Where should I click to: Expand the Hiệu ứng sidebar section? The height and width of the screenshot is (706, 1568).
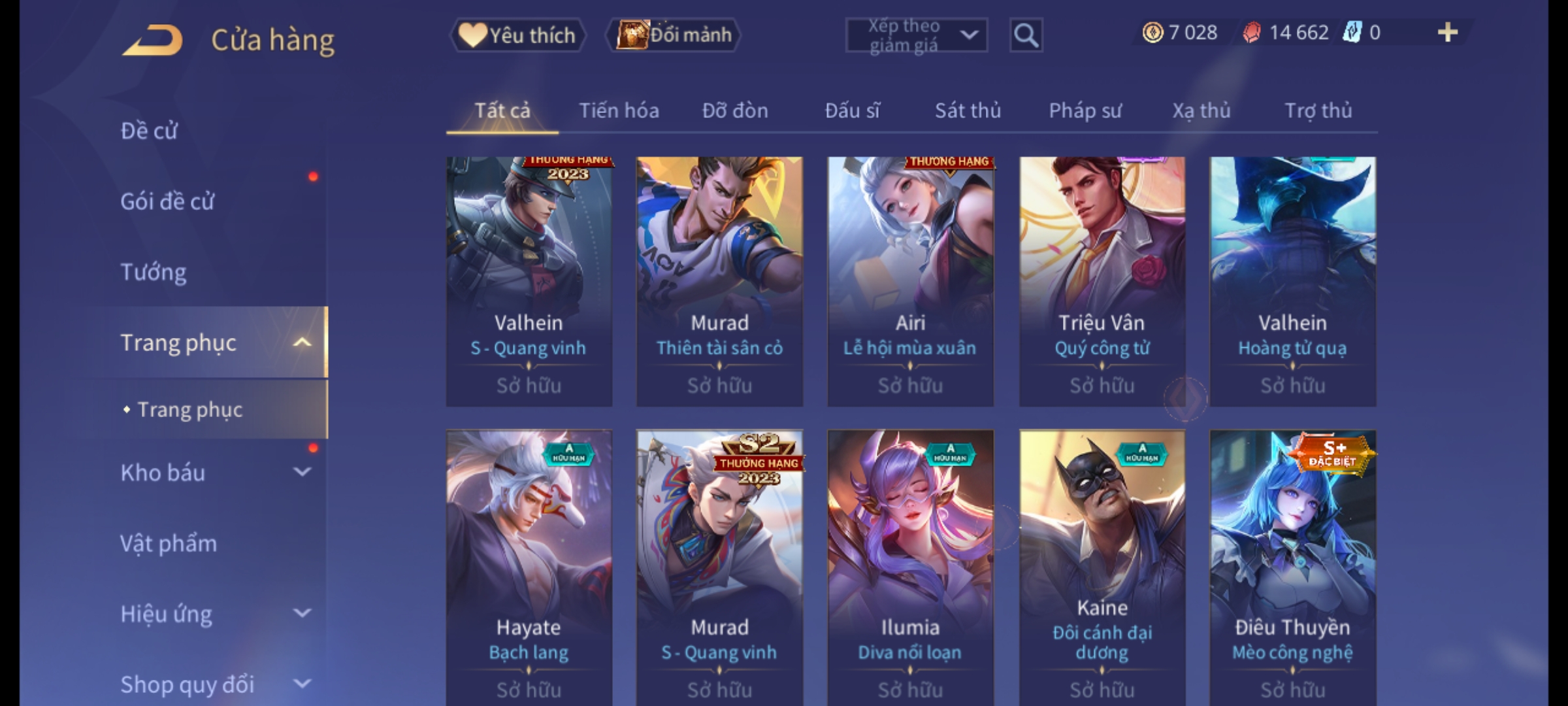pos(302,613)
